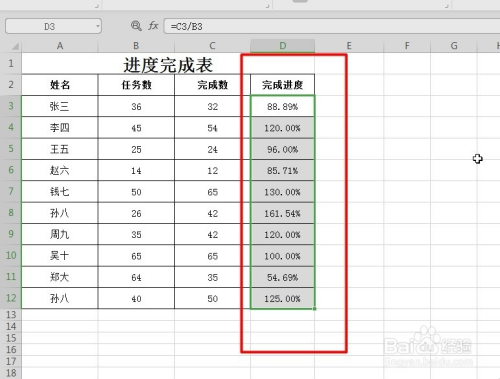Select completed count 54 for 李四

[x=212, y=128]
